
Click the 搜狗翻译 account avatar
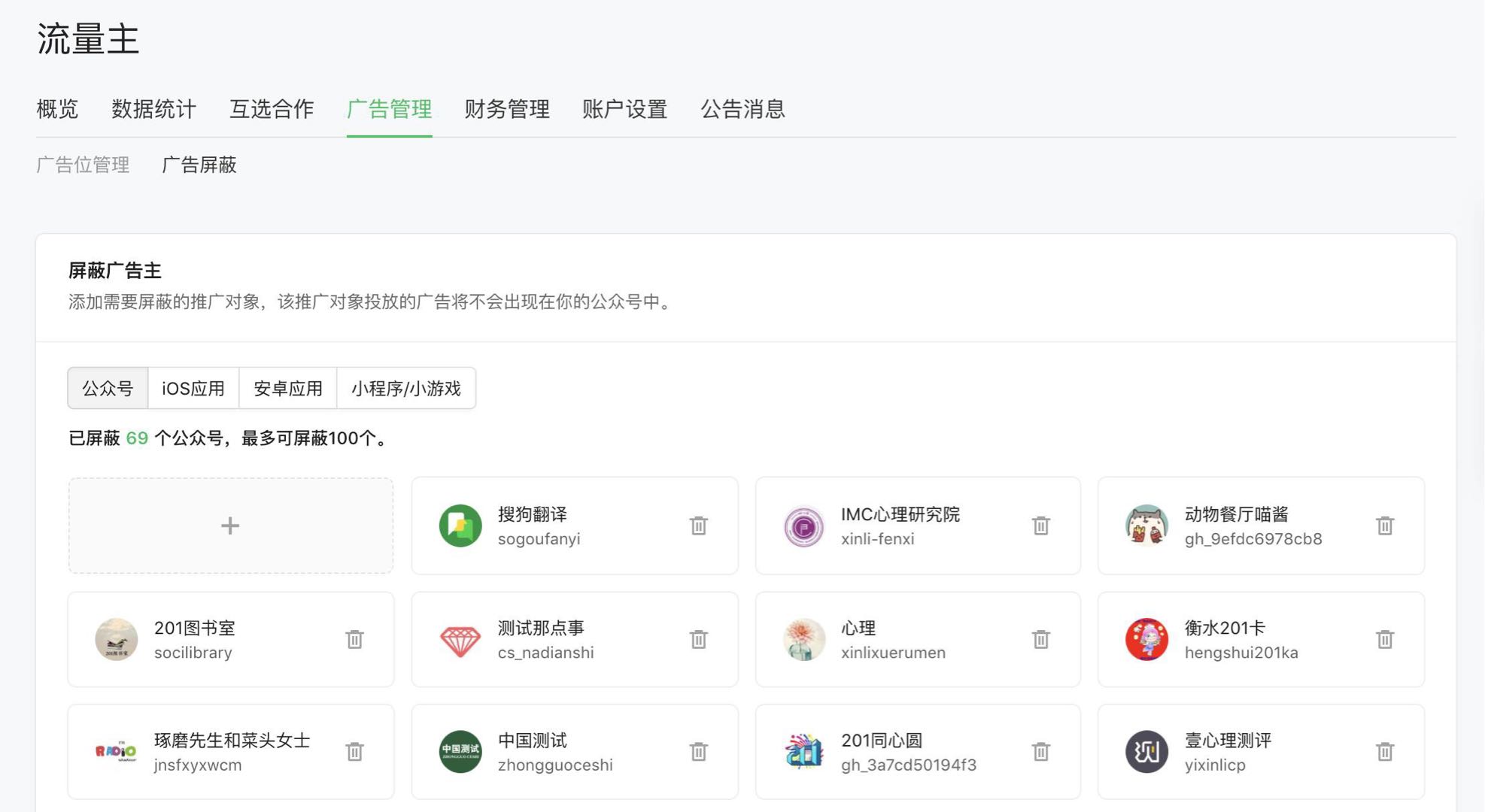point(460,526)
